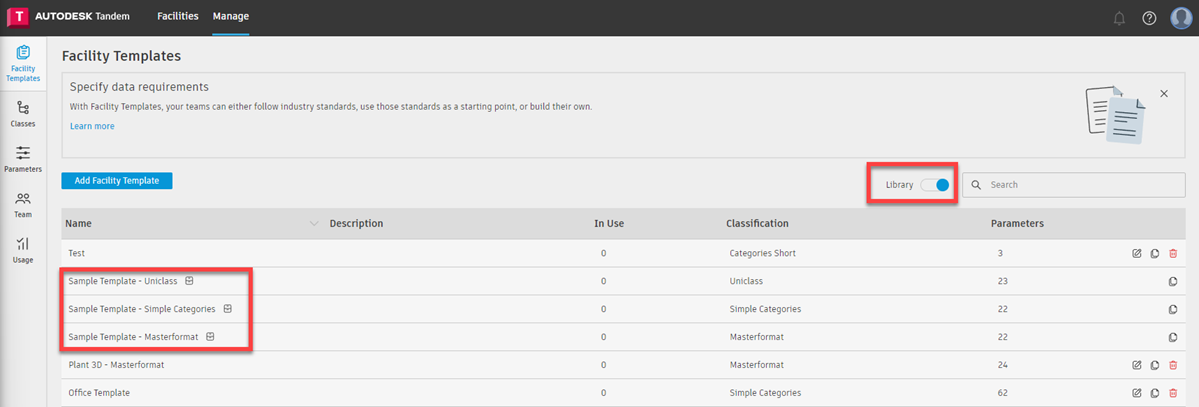Open the help question mark icon
The width and height of the screenshot is (1199, 407).
(1149, 18)
